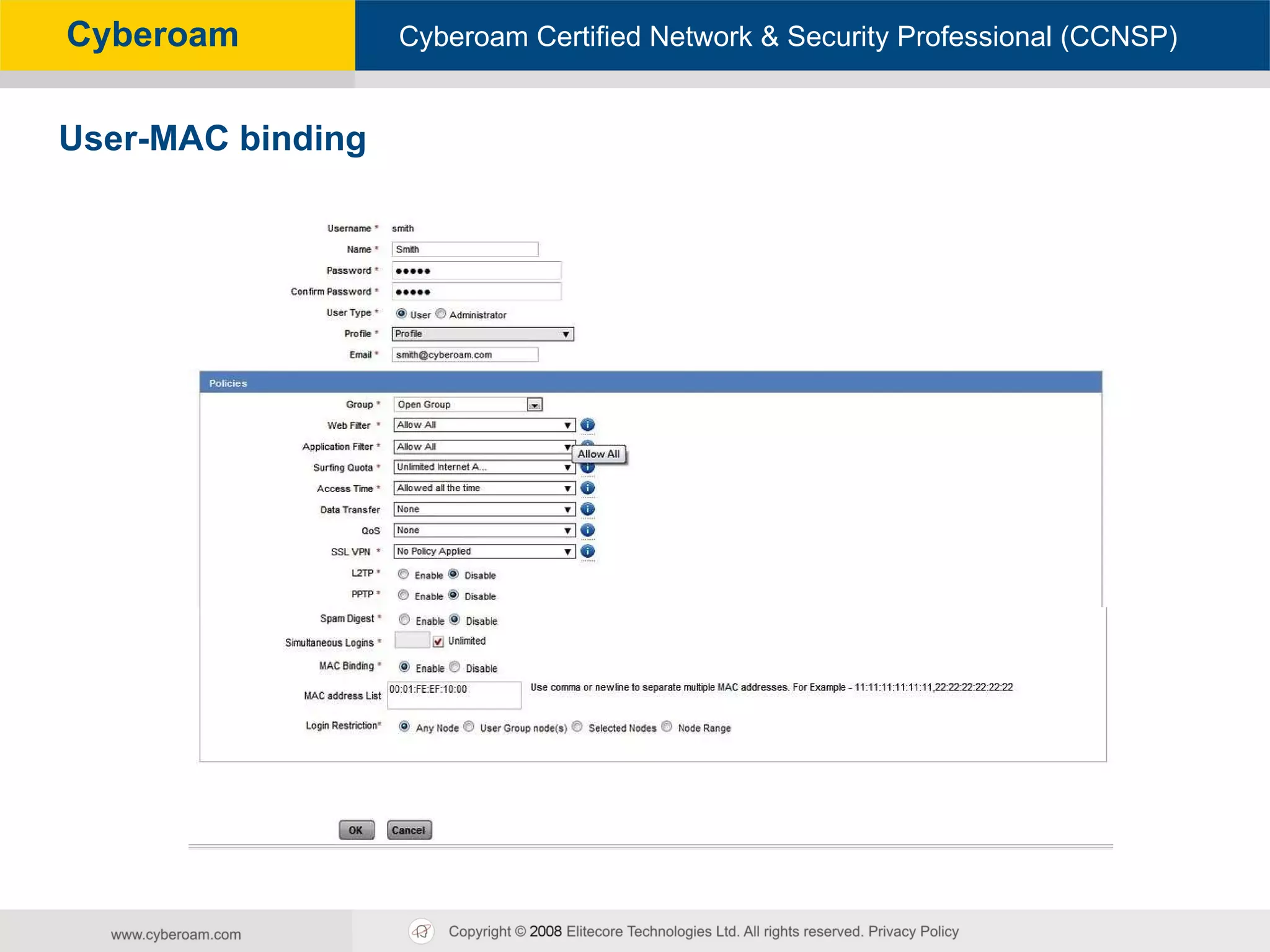The height and width of the screenshot is (952, 1270).
Task: Click the Email input field
Action: (x=465, y=355)
